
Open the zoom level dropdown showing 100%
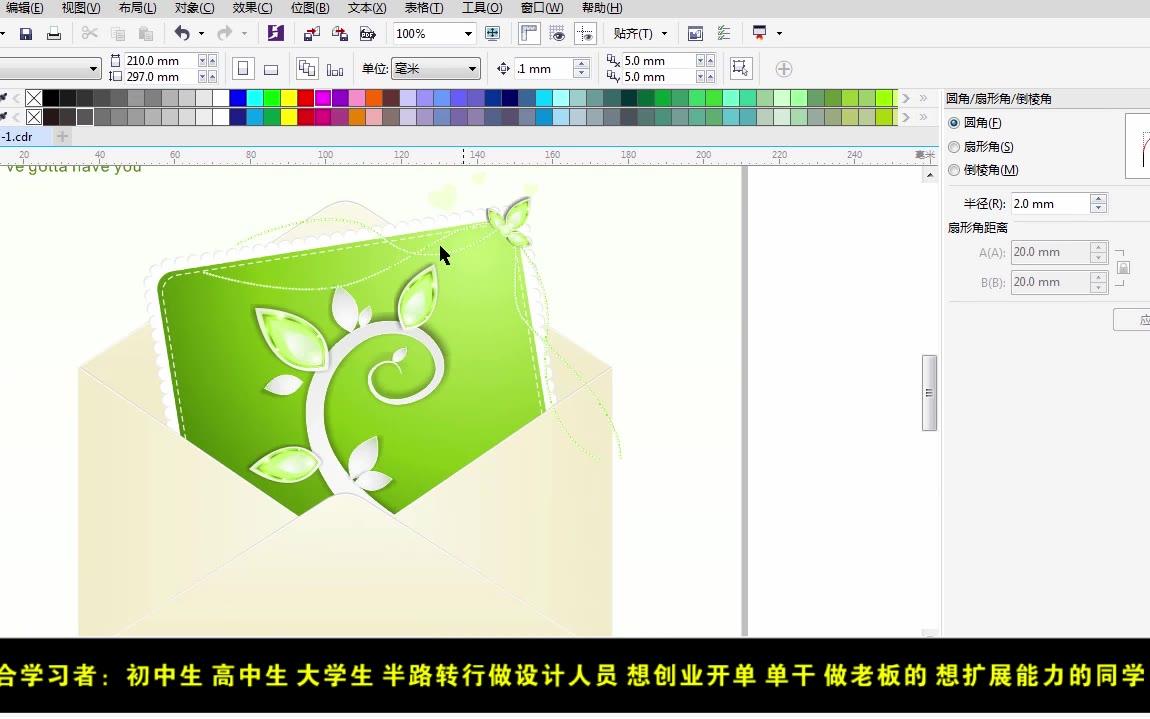(x=470, y=33)
